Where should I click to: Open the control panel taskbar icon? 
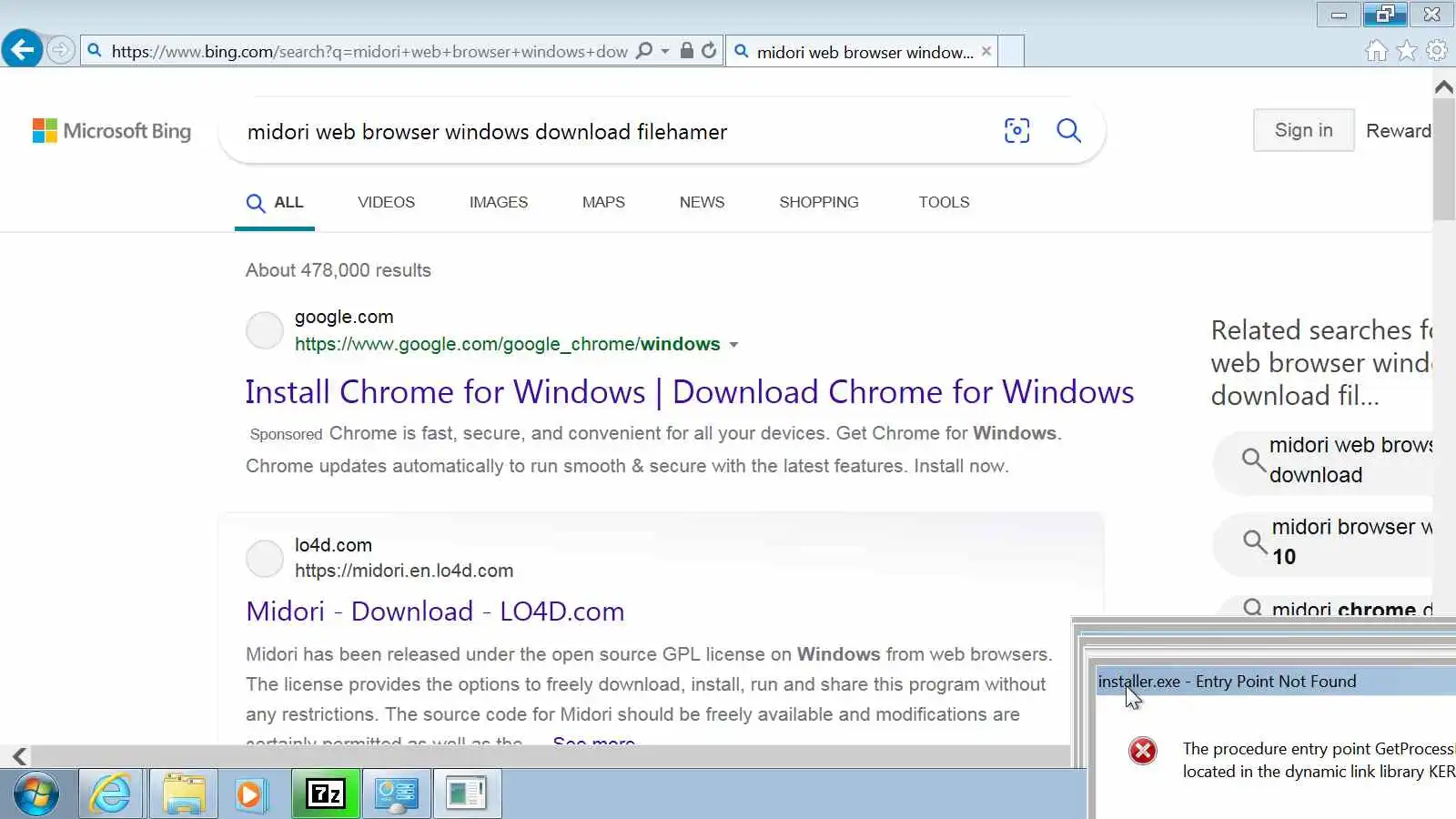point(396,794)
